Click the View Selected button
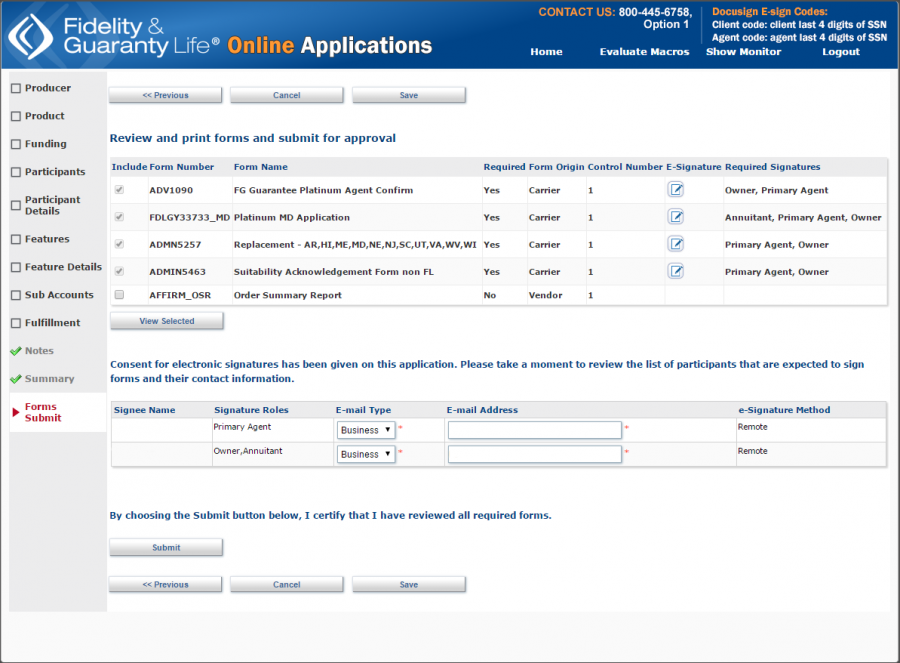900x663 pixels. (x=166, y=321)
